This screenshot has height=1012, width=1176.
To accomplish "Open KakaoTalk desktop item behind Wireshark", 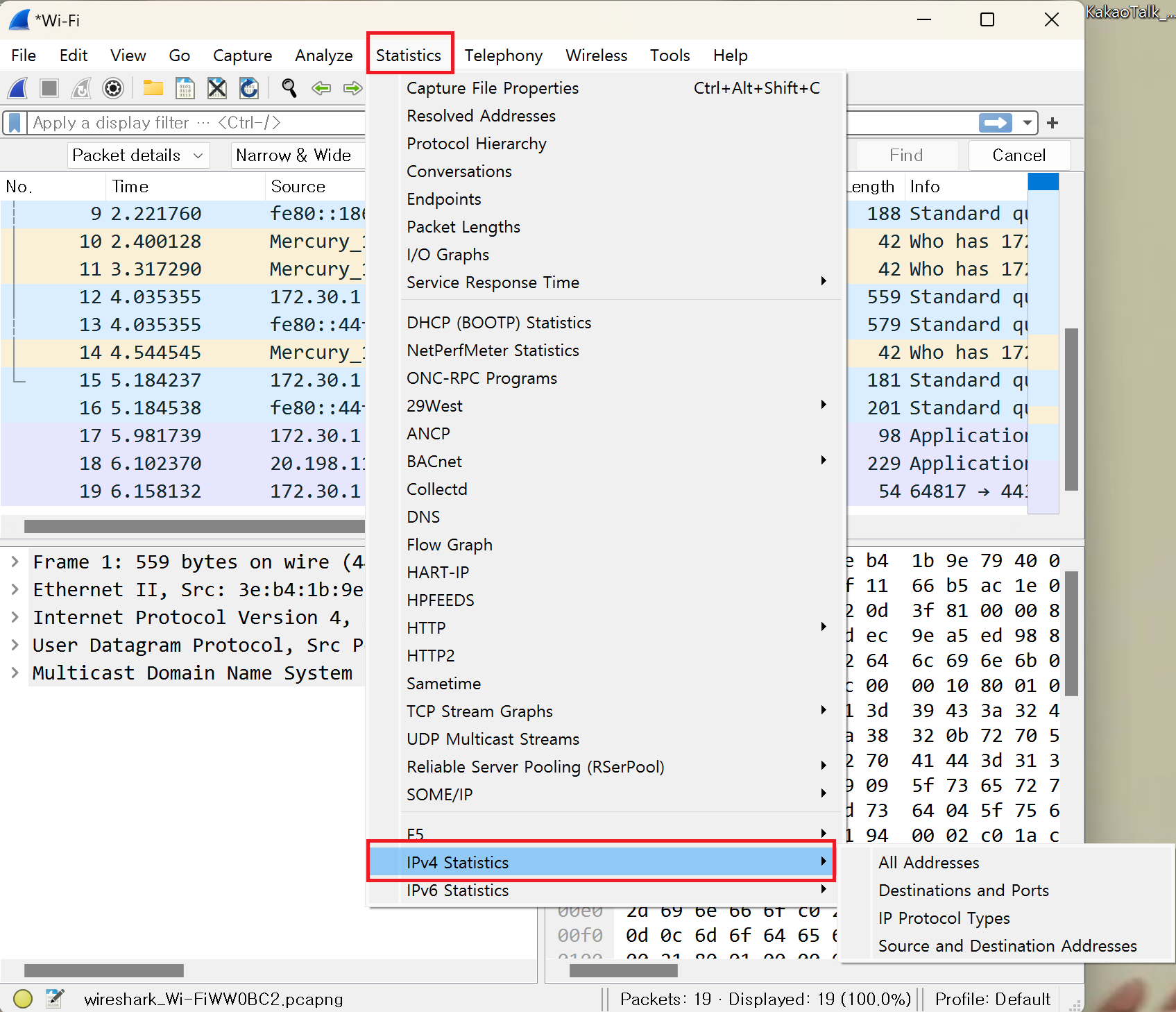I will coord(1130,12).
